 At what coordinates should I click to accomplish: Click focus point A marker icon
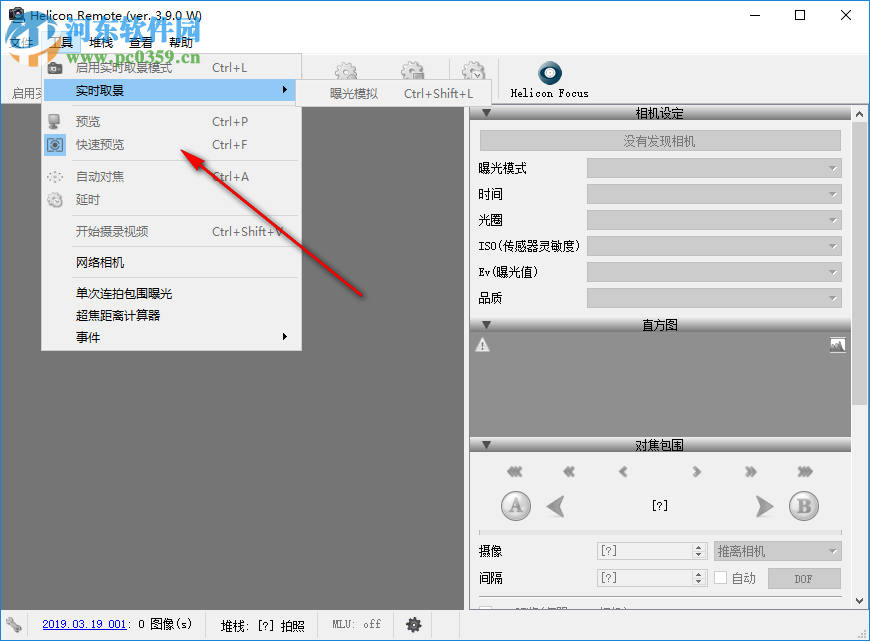pos(515,506)
